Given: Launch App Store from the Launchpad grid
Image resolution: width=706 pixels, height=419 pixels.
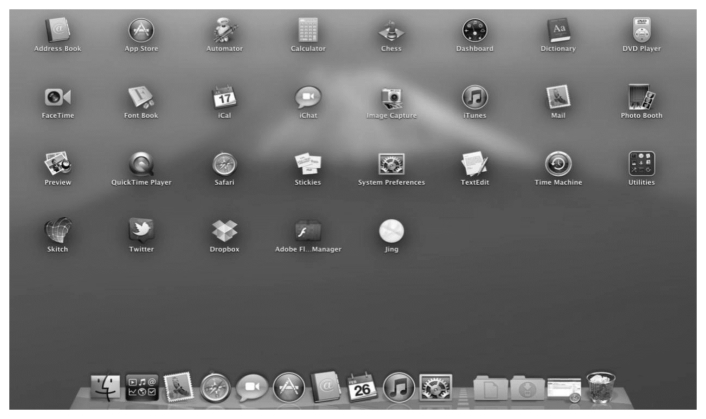Looking at the screenshot, I should [141, 30].
